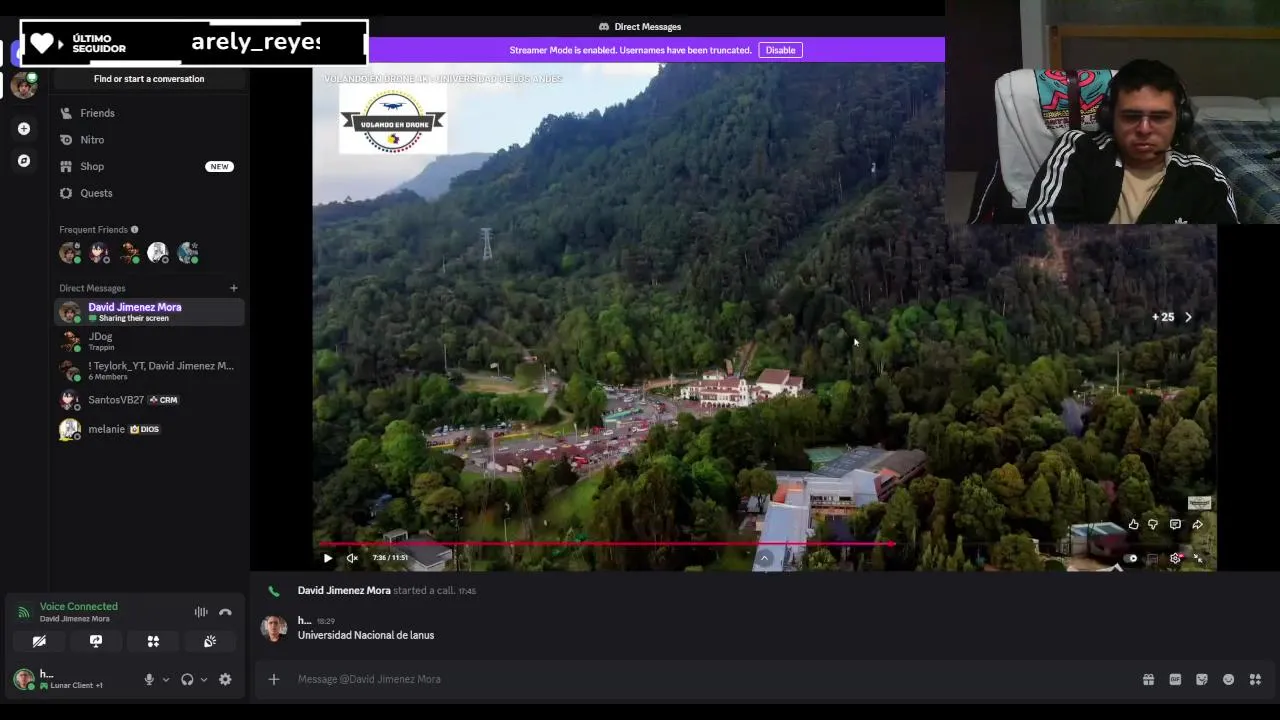Click the voice connection signal icon
Viewport: 1280px width, 720px height.
coord(24,612)
